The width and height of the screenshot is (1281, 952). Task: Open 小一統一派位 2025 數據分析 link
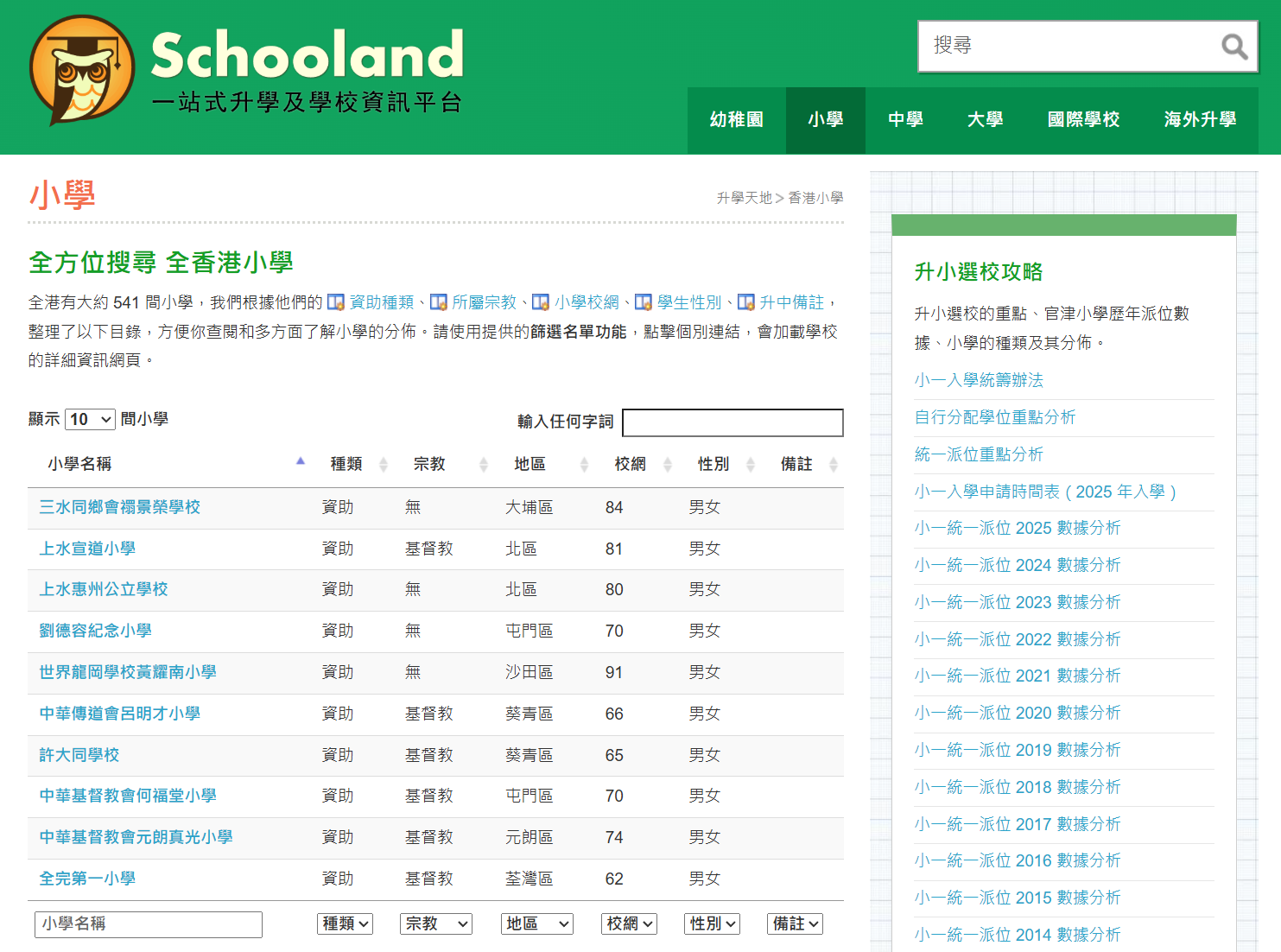[x=1018, y=528]
